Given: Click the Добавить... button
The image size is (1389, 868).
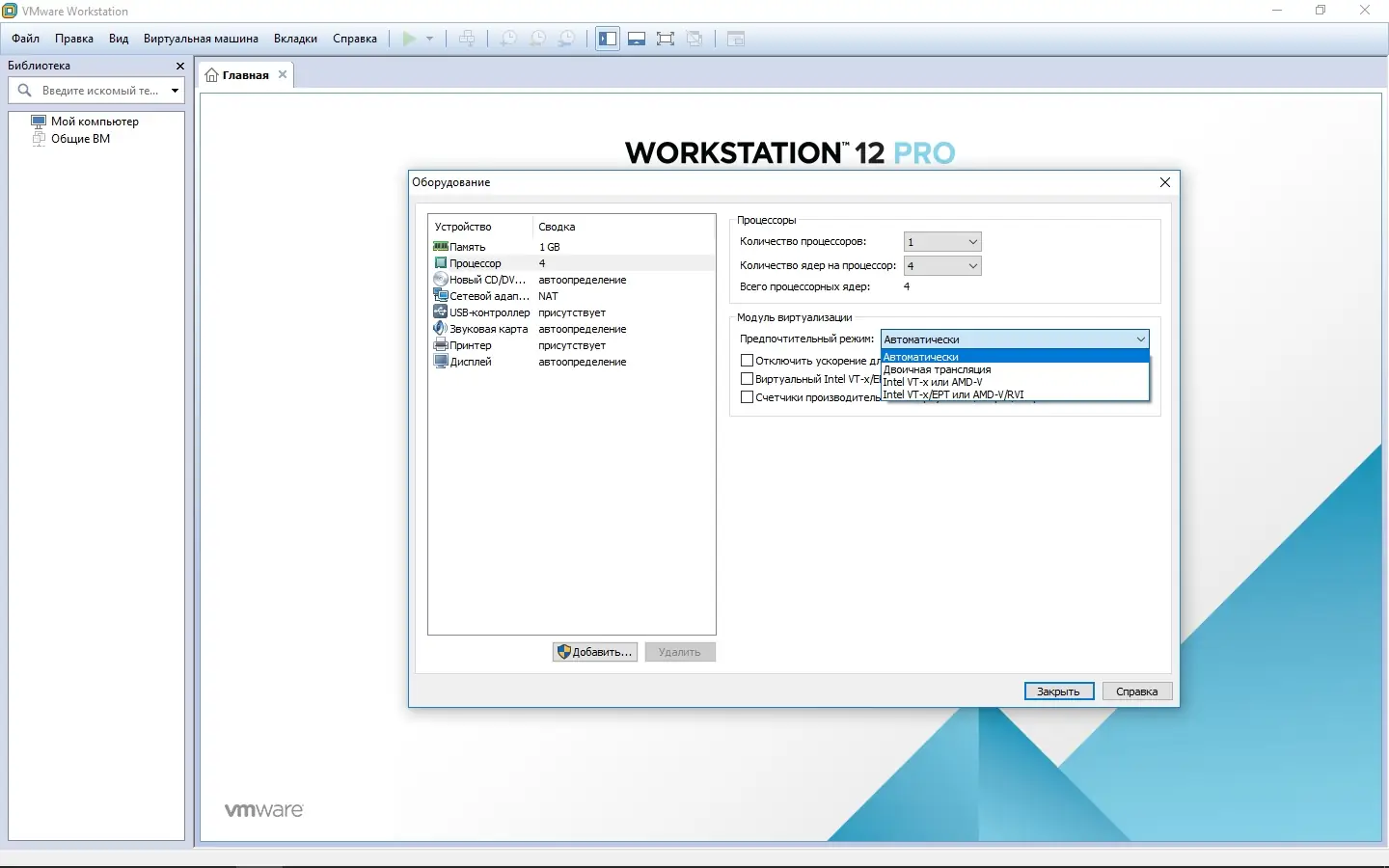Looking at the screenshot, I should coord(595,652).
